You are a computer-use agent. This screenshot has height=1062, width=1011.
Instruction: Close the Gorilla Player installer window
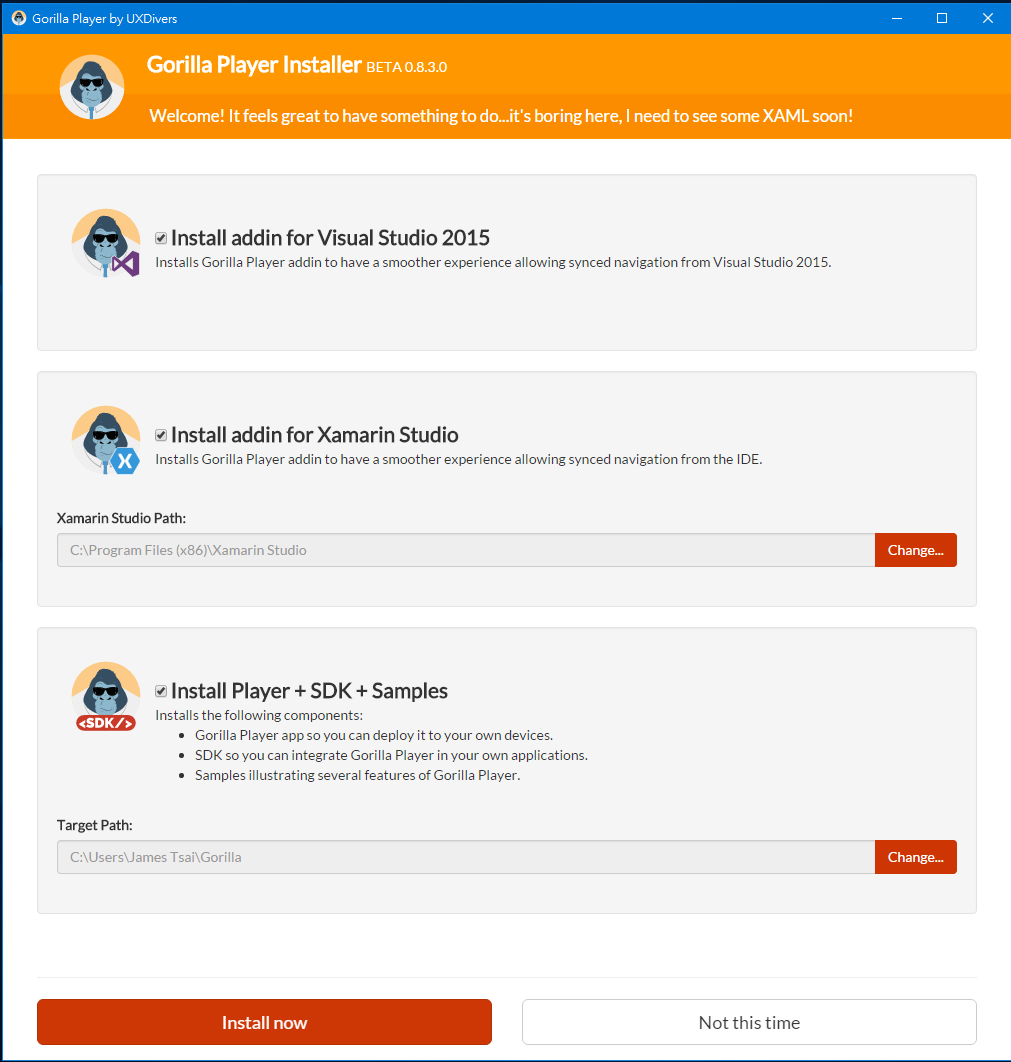[987, 18]
